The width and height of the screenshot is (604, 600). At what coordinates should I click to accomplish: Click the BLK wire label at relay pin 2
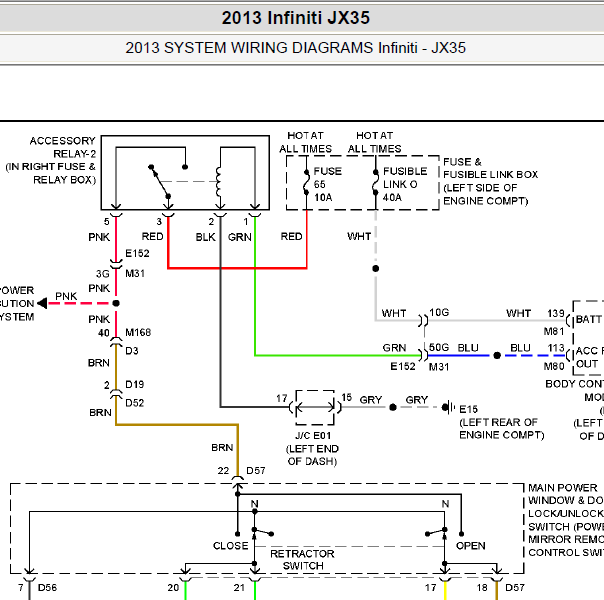coord(205,237)
